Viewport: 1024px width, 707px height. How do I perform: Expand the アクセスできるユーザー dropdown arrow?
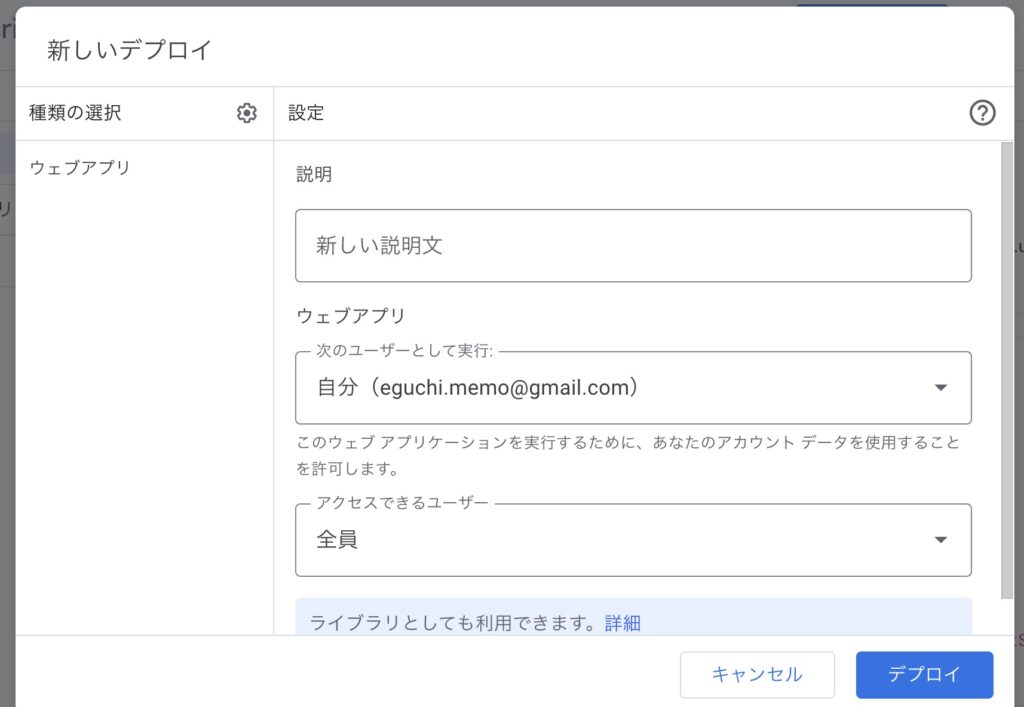coord(940,540)
